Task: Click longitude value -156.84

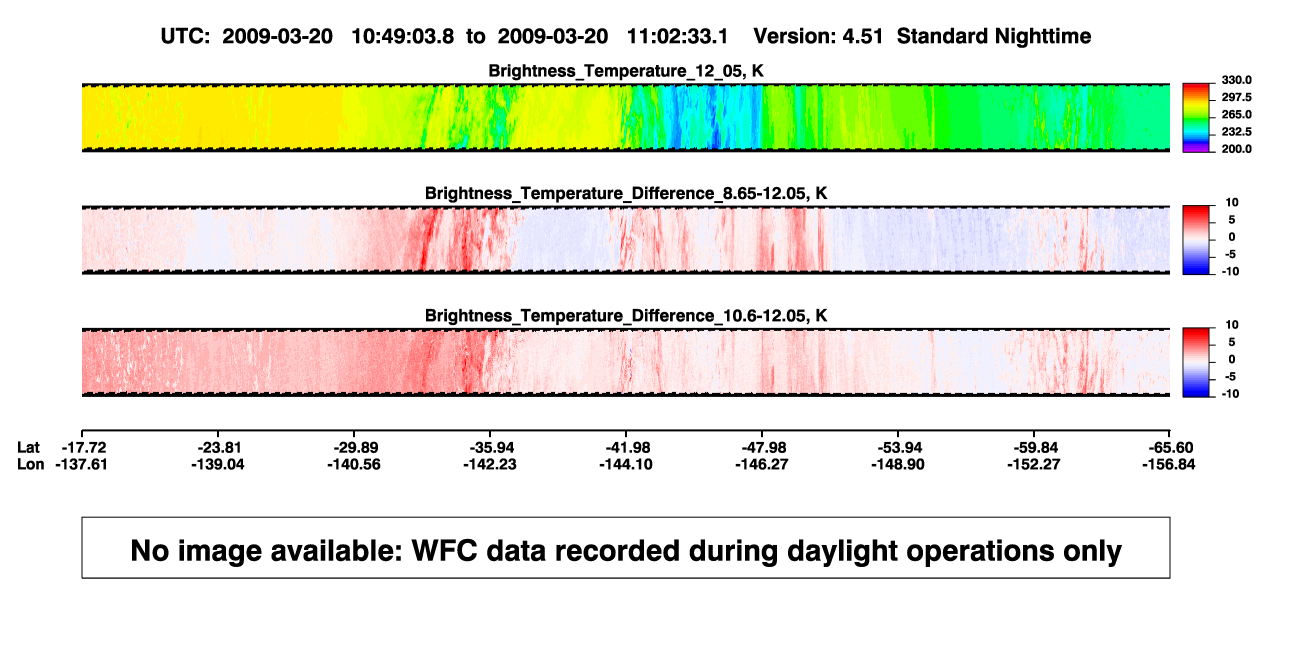Action: [1170, 464]
